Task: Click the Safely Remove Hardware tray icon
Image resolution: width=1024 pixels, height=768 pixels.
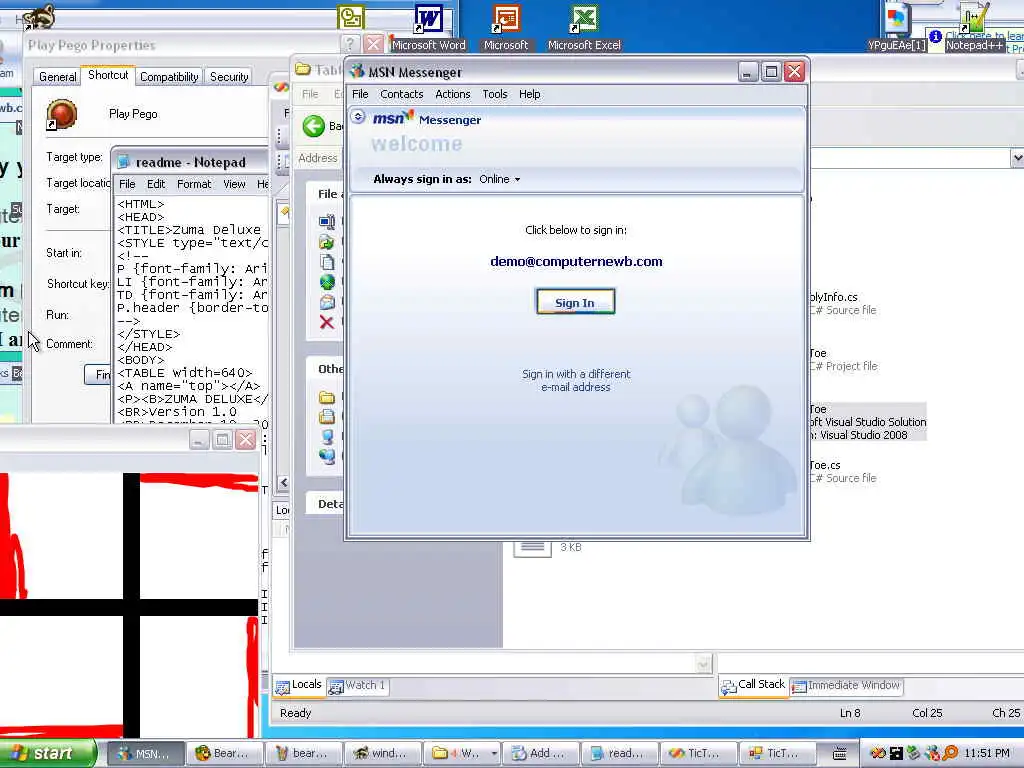Action: pos(914,753)
